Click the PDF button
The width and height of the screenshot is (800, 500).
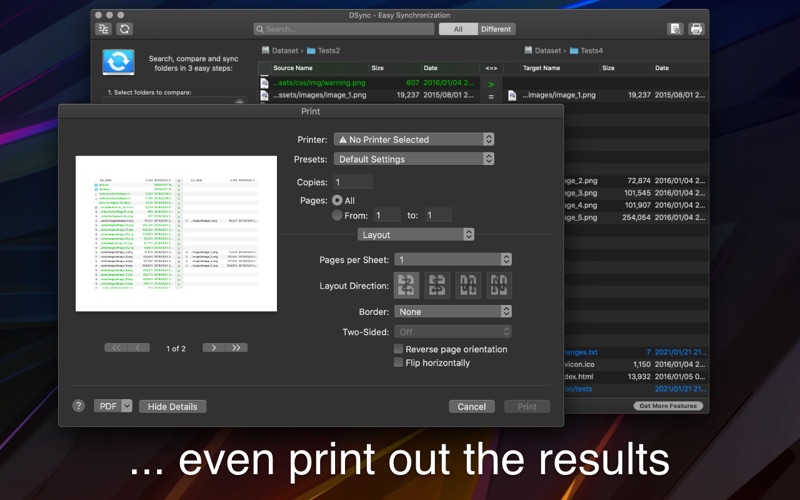click(108, 406)
